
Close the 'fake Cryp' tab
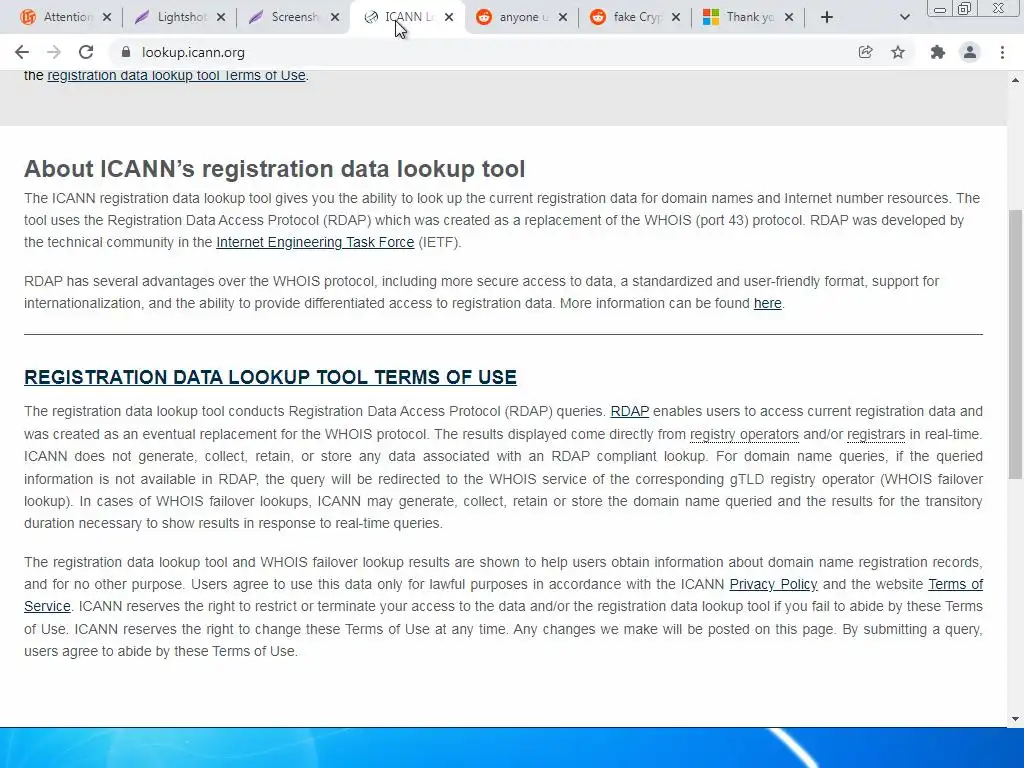(x=676, y=17)
